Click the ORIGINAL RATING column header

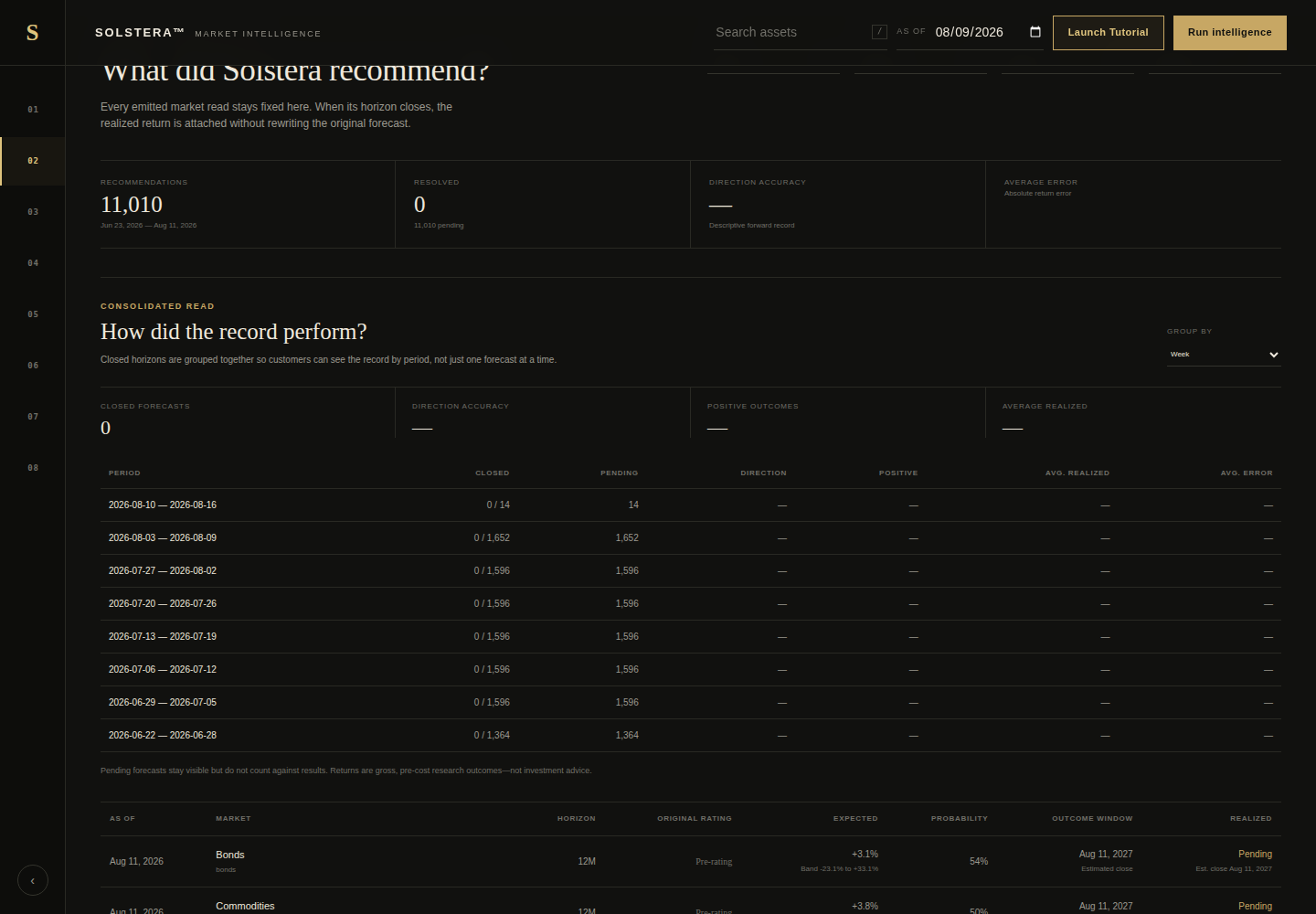695,819
